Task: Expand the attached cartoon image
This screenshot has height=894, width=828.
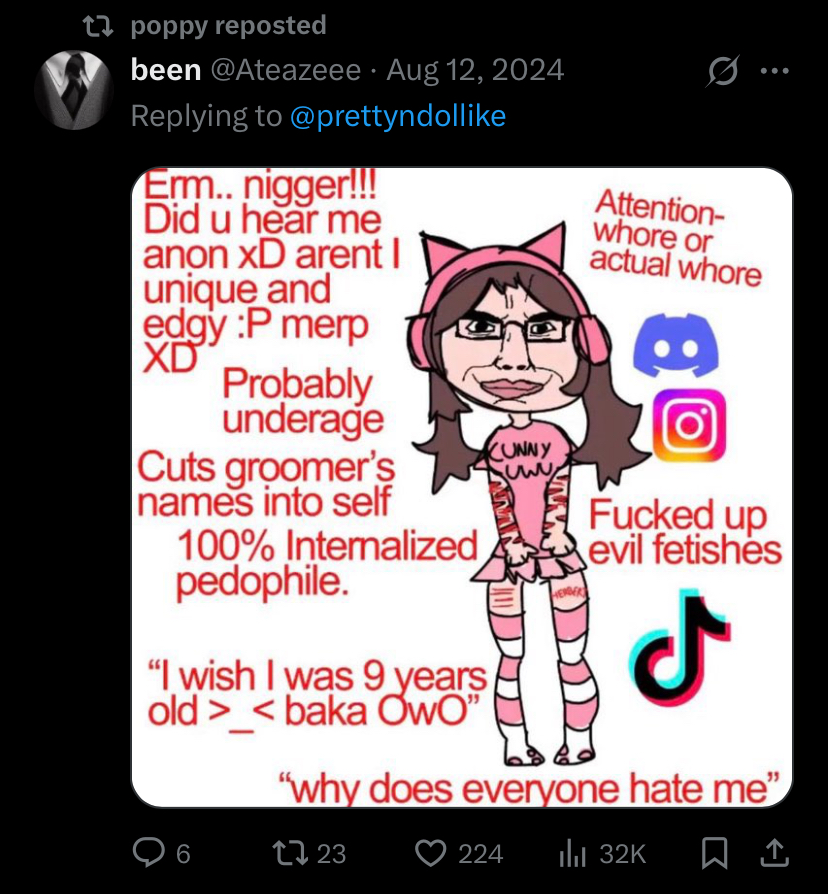Action: coord(462,487)
